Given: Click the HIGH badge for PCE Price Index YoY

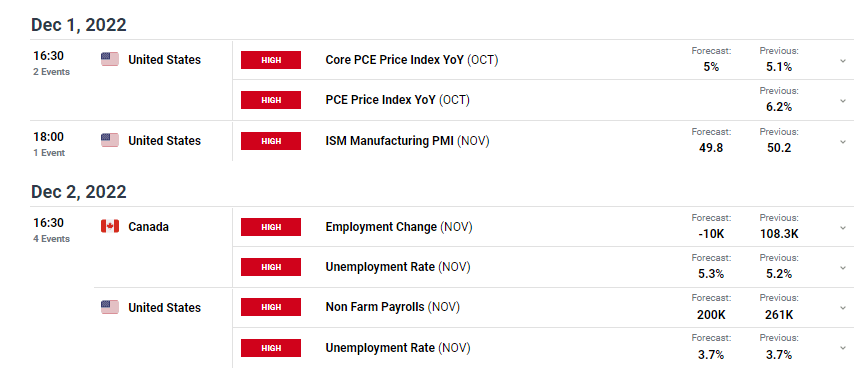Looking at the screenshot, I should click(x=271, y=100).
